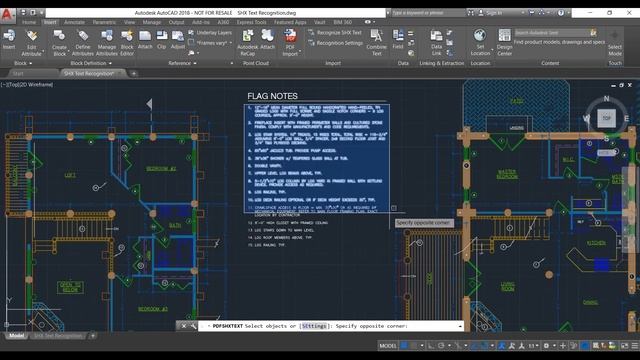The height and width of the screenshot is (360, 640).
Task: Click the ViewCube TOP face
Action: (606, 118)
